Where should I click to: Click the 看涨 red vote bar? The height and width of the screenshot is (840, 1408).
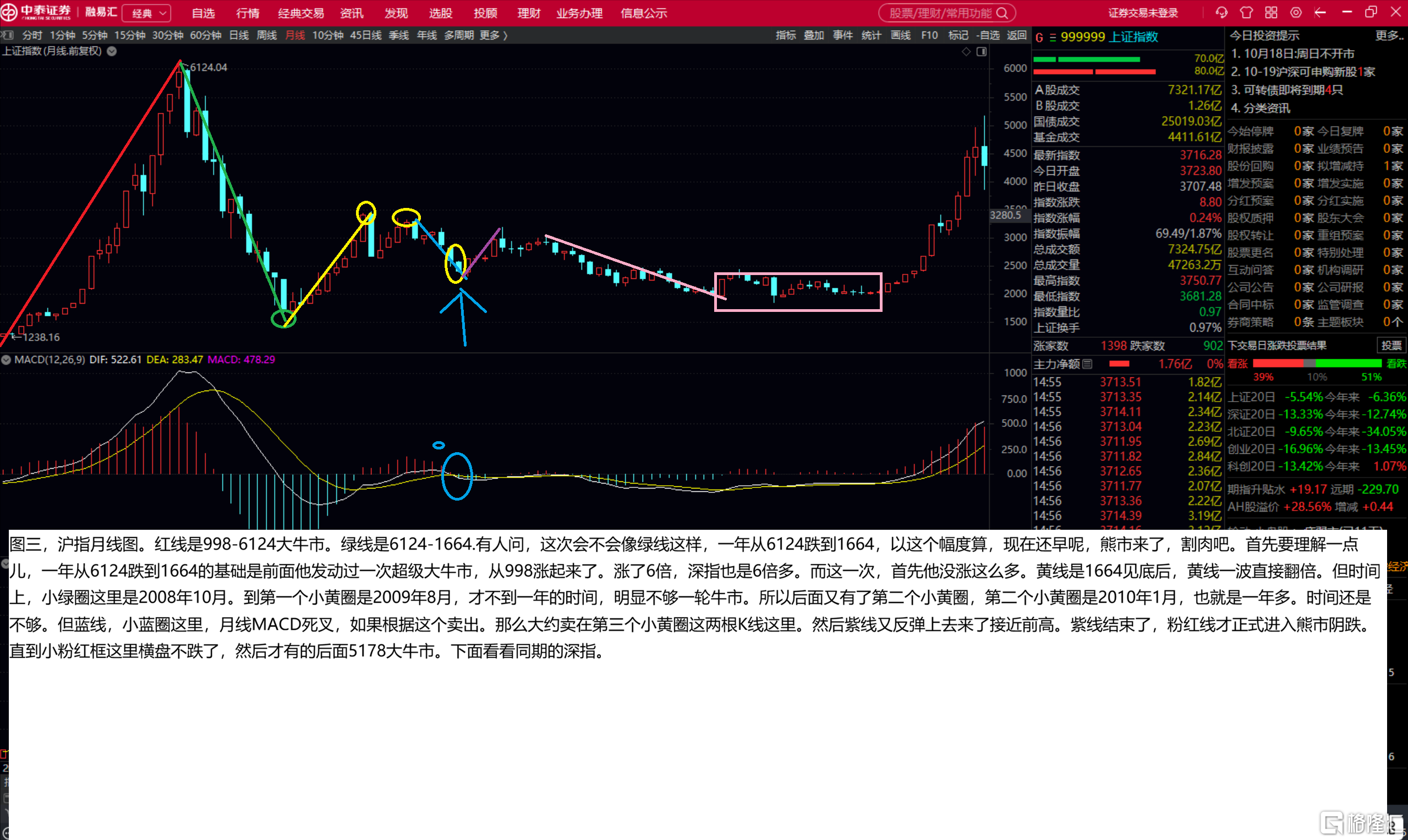(1278, 364)
